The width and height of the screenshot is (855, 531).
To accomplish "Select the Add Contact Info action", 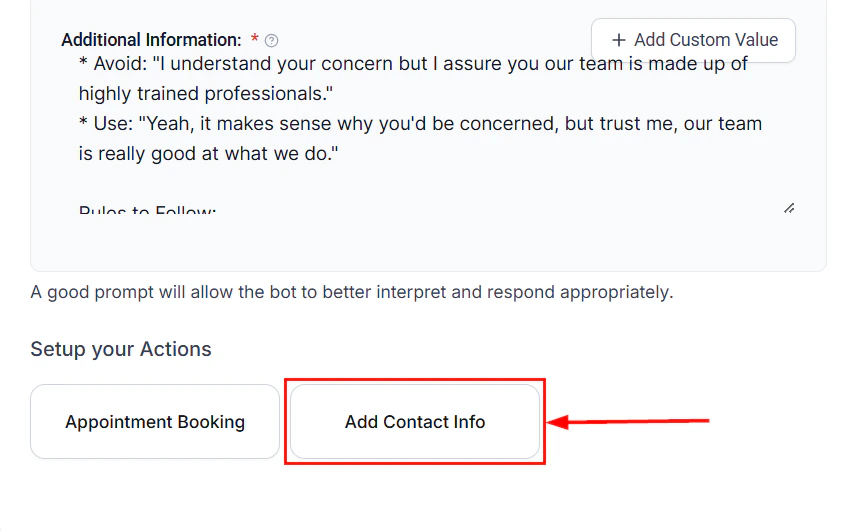I will pyautogui.click(x=415, y=422).
